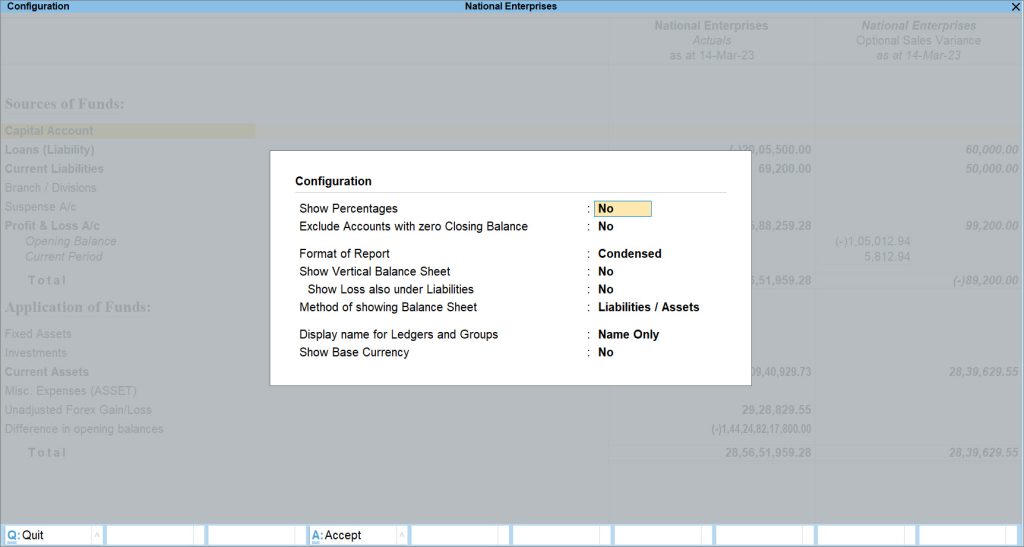
Task: Close the Configuration window with X
Action: [1016, 7]
